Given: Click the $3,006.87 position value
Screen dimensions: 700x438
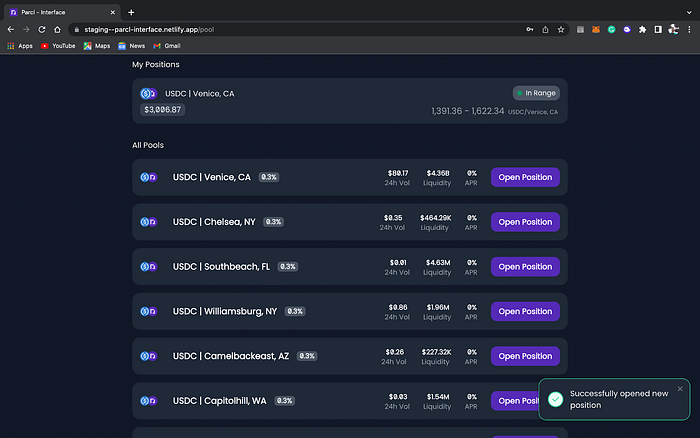Looking at the screenshot, I should 162,109.
